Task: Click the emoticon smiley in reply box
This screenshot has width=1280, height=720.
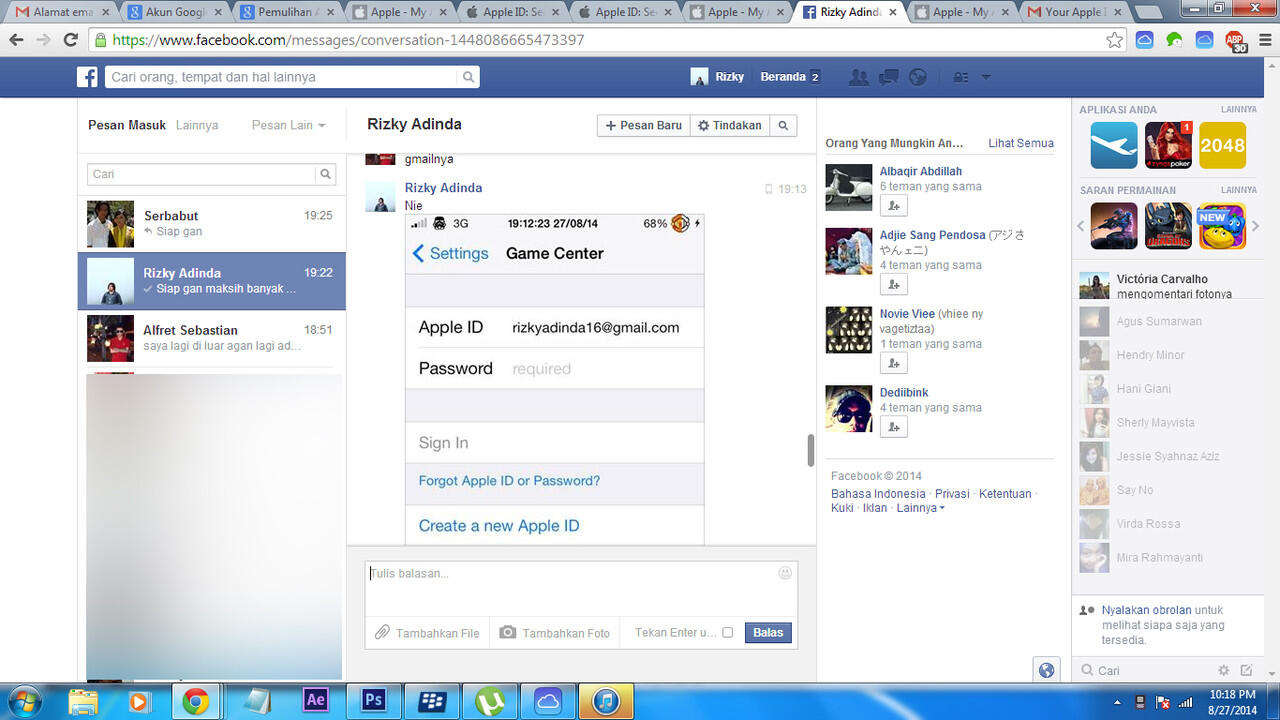Action: click(x=785, y=573)
